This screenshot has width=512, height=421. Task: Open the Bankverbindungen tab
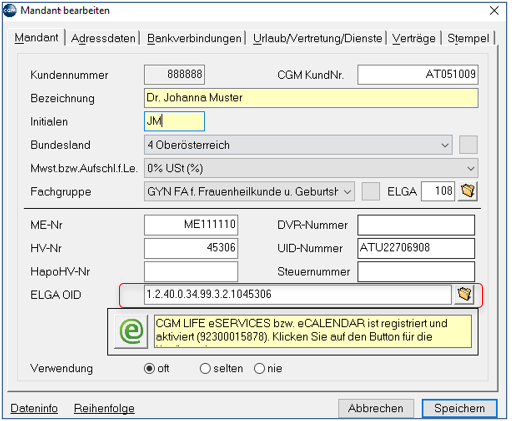coord(194,38)
